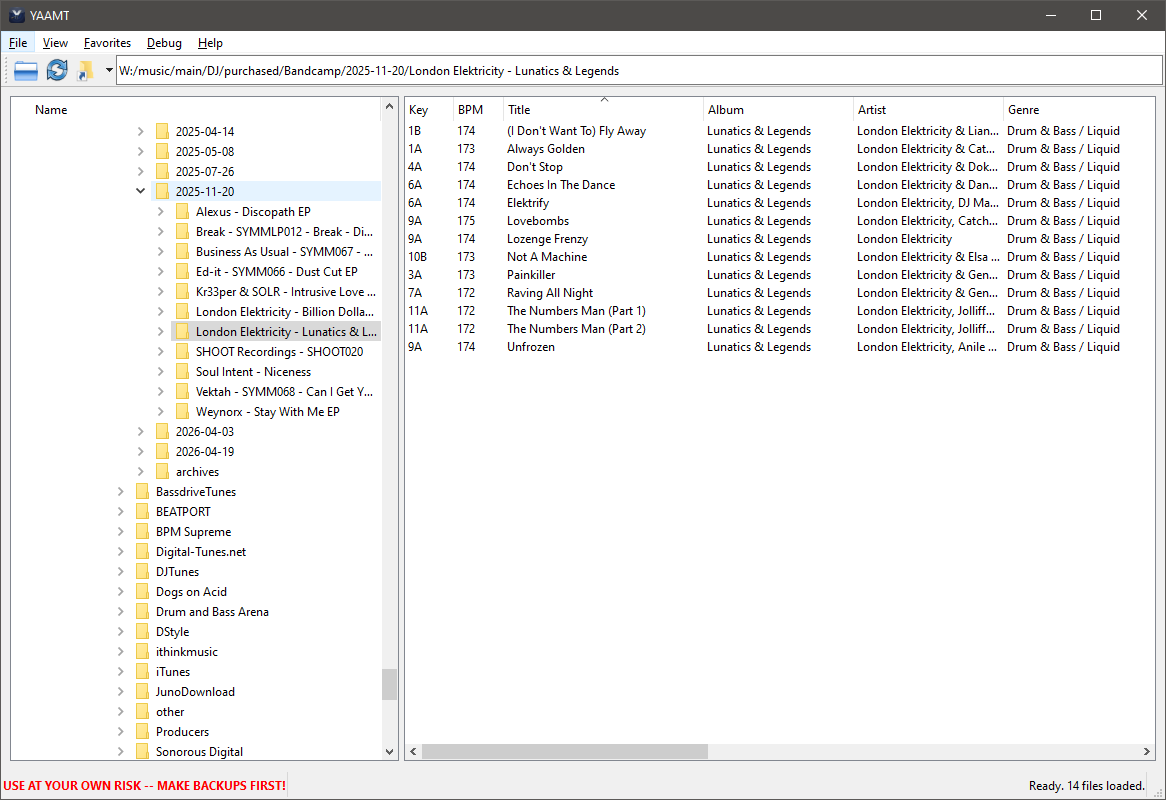This screenshot has width=1166, height=800.
Task: Click the blue refresh toolbar icon
Action: [57, 71]
